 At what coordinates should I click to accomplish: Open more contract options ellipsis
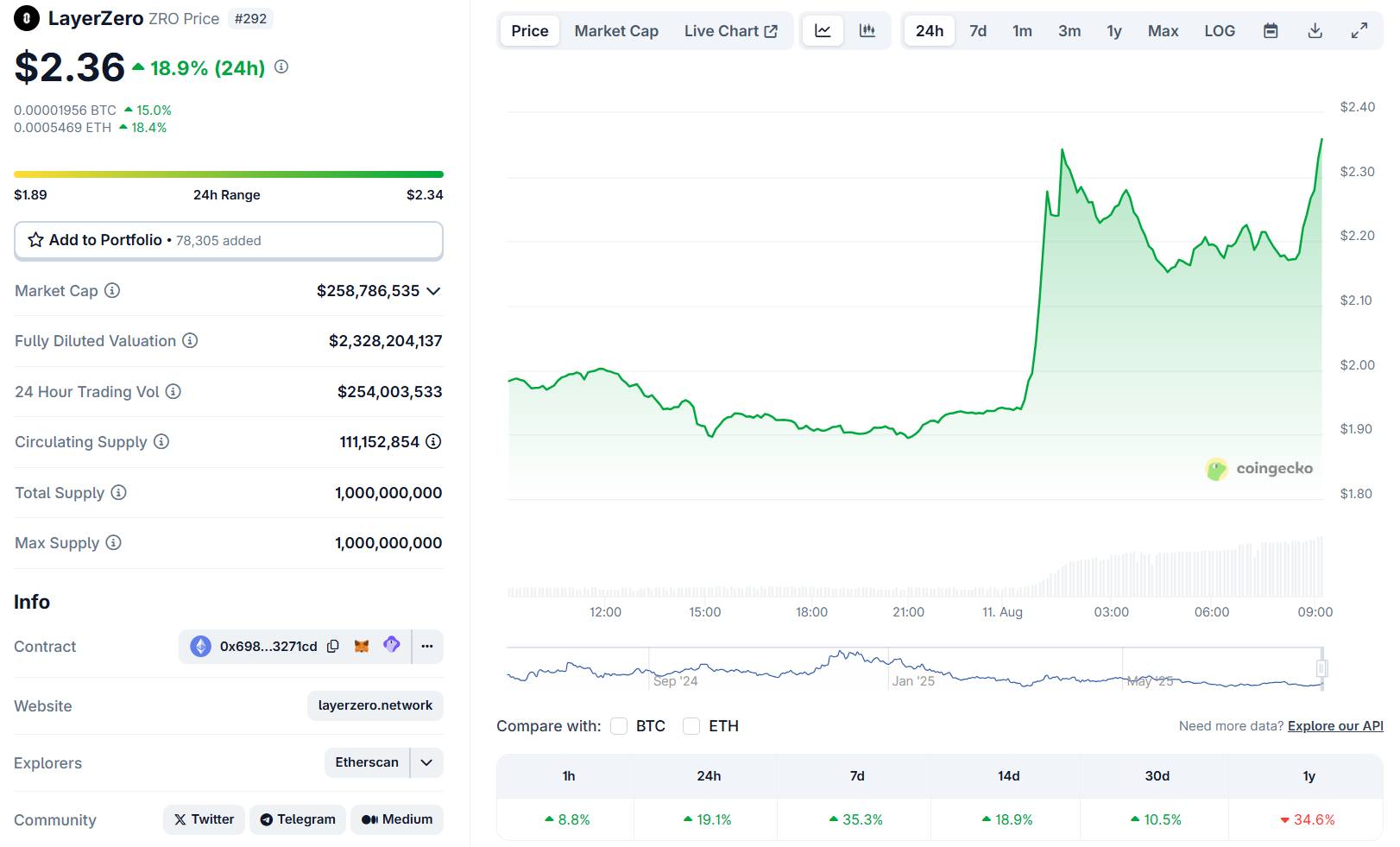point(427,646)
